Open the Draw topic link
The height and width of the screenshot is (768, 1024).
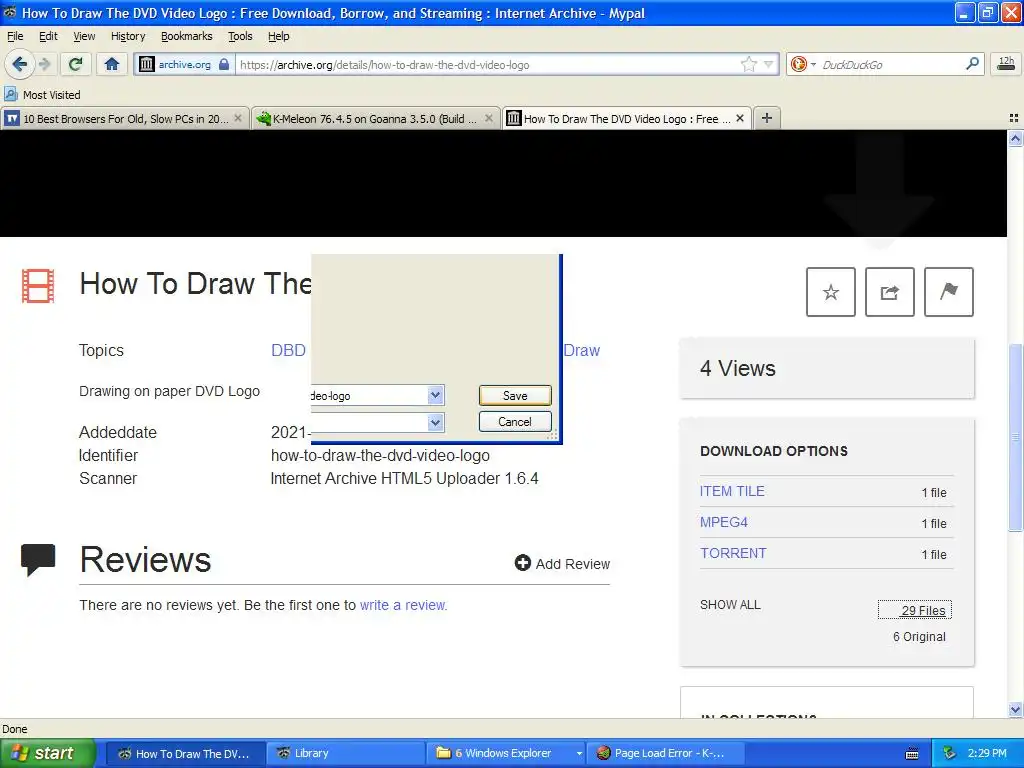pos(581,351)
